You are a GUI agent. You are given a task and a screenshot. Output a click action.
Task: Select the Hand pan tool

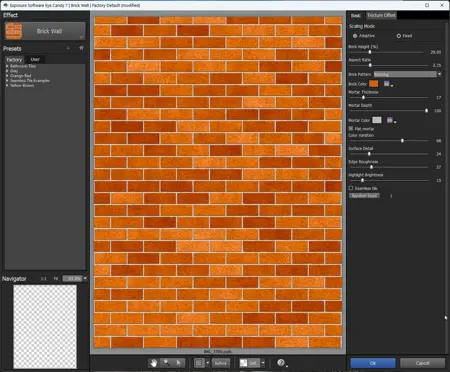pyautogui.click(x=153, y=363)
